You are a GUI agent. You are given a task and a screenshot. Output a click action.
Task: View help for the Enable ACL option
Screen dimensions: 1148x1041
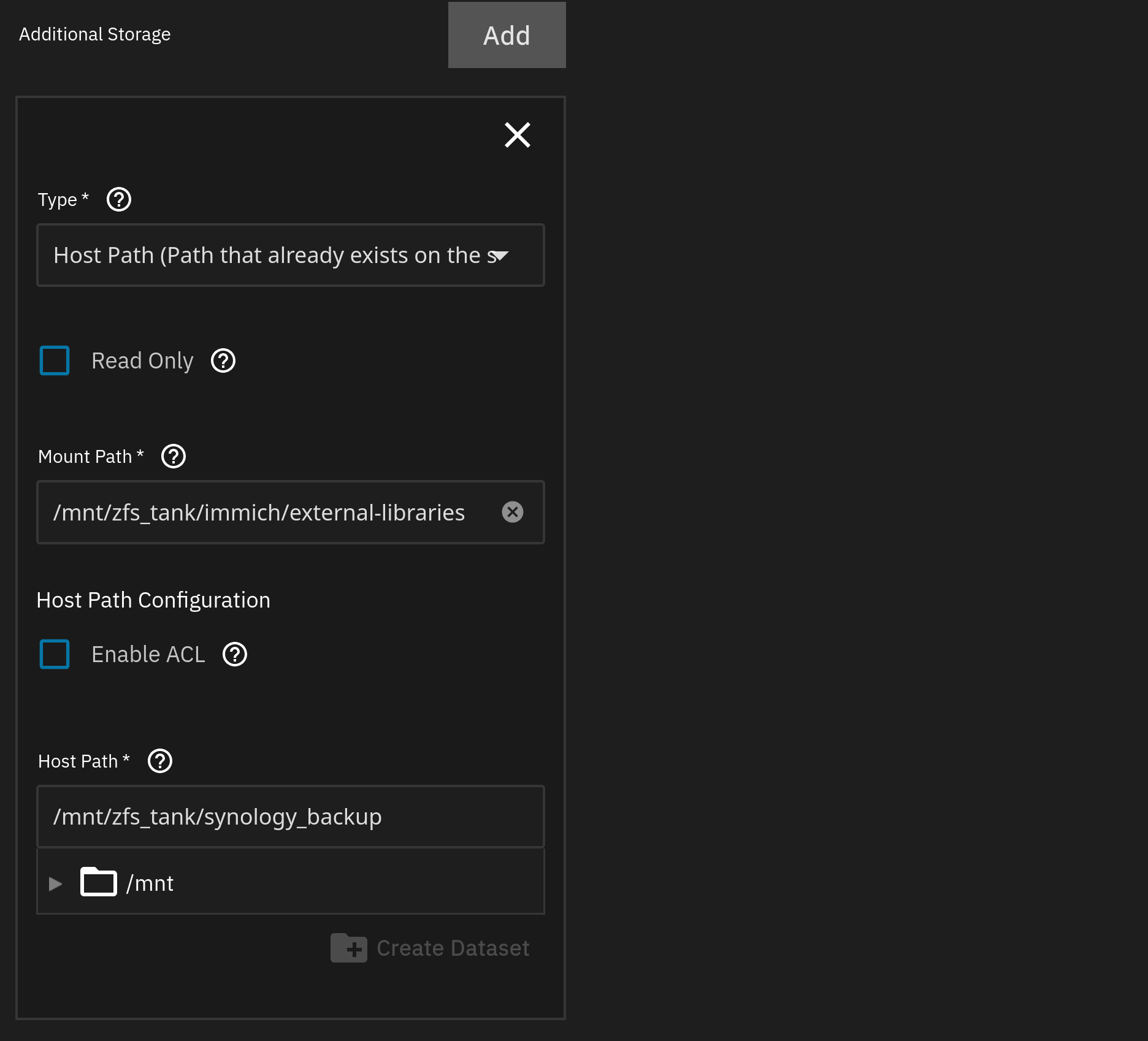235,655
